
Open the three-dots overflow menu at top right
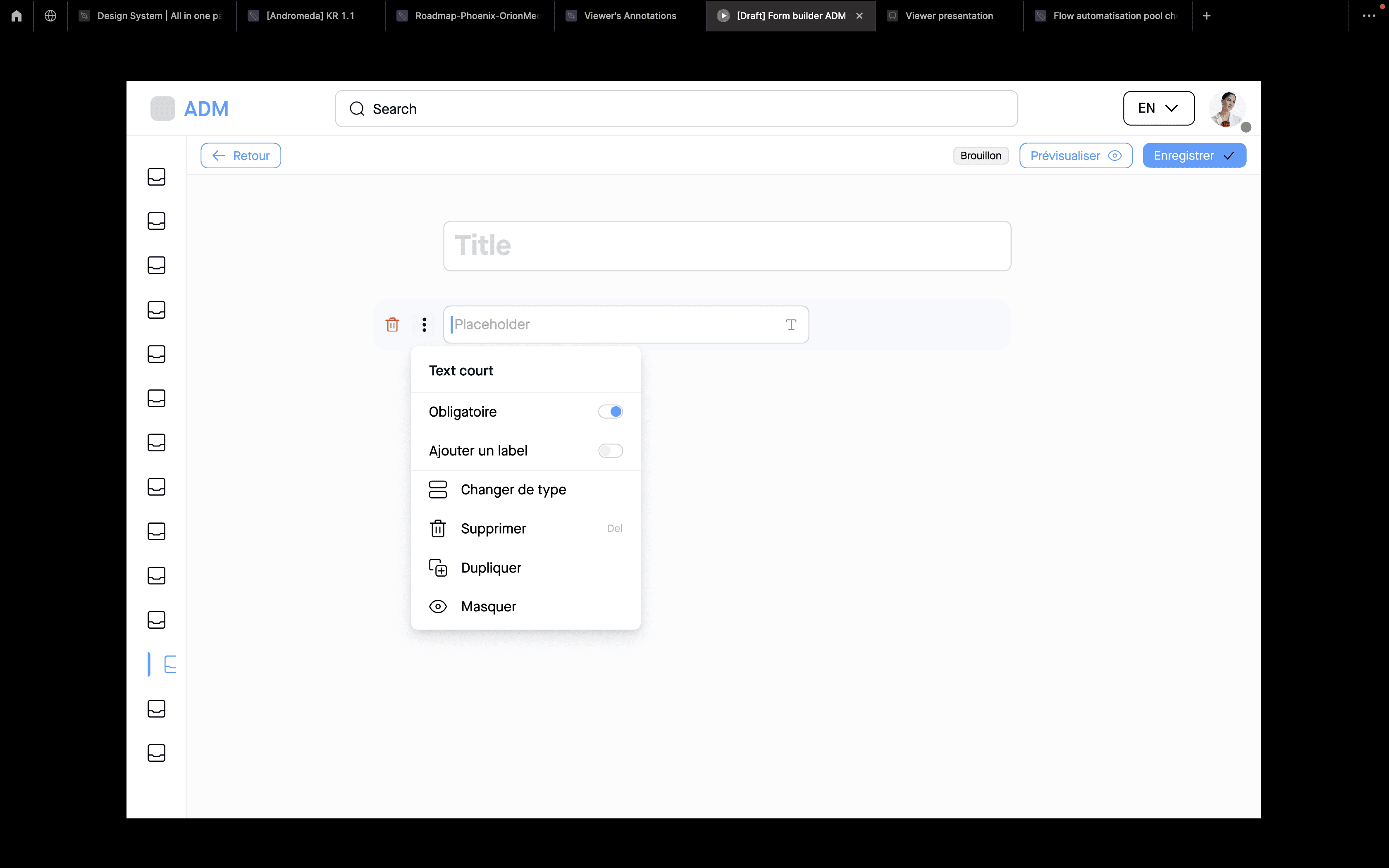[x=1369, y=16]
